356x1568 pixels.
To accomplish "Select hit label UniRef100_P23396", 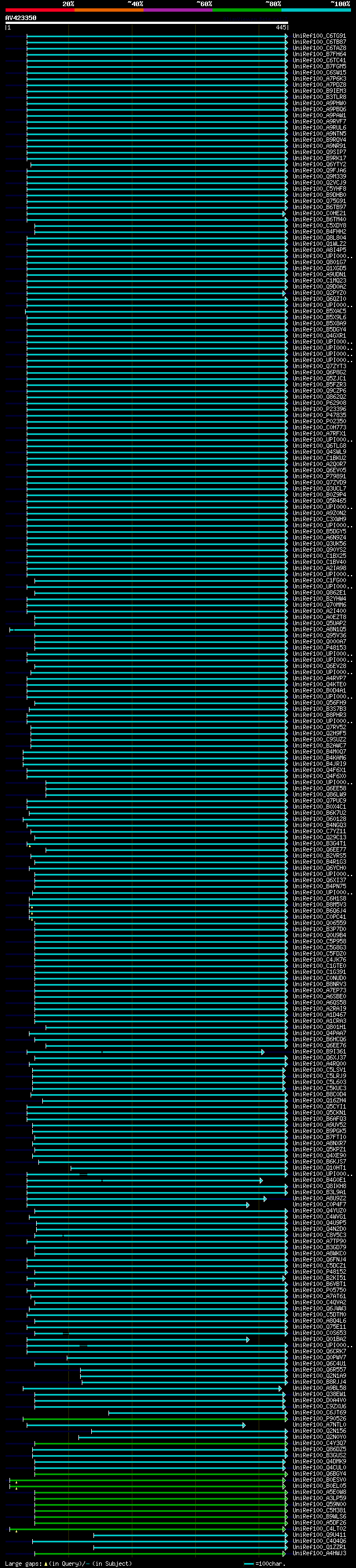I will [x=319, y=409].
